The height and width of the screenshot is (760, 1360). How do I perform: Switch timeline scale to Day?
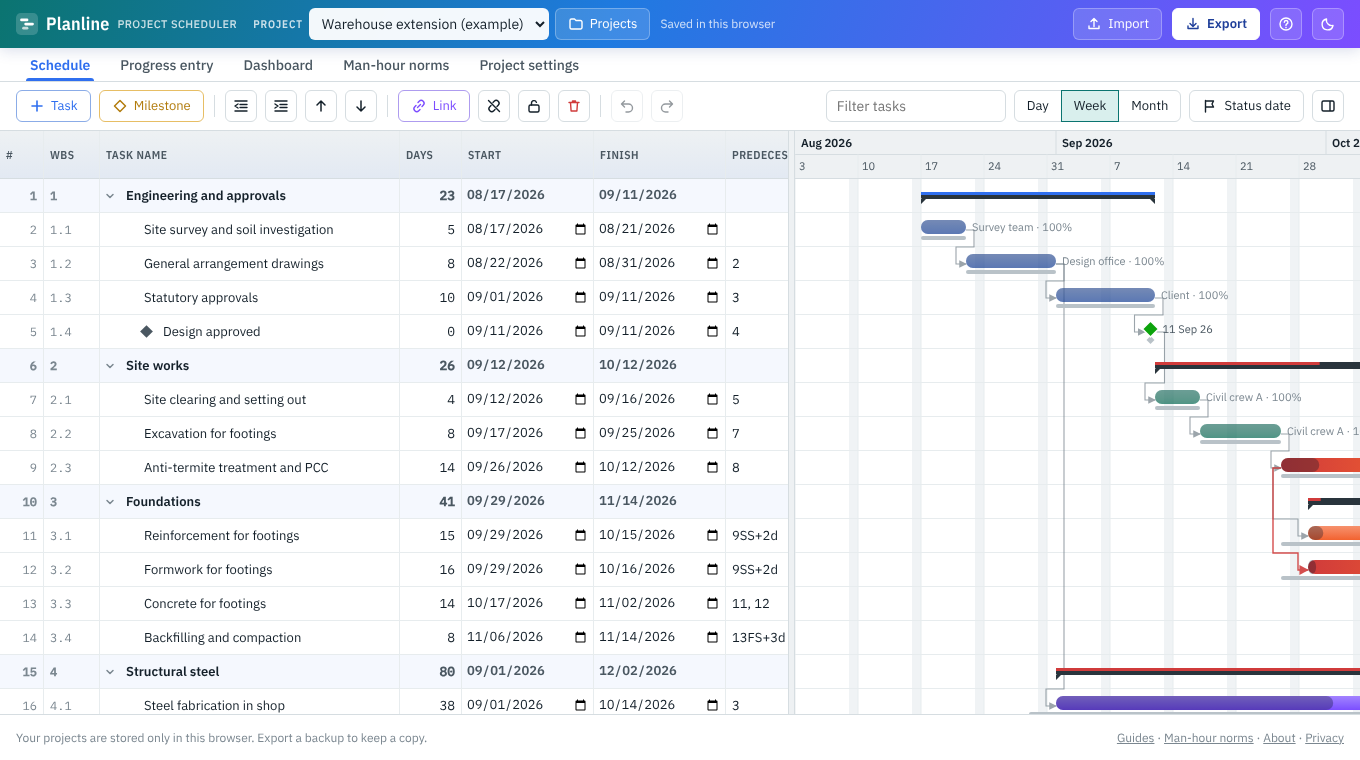pyautogui.click(x=1038, y=106)
